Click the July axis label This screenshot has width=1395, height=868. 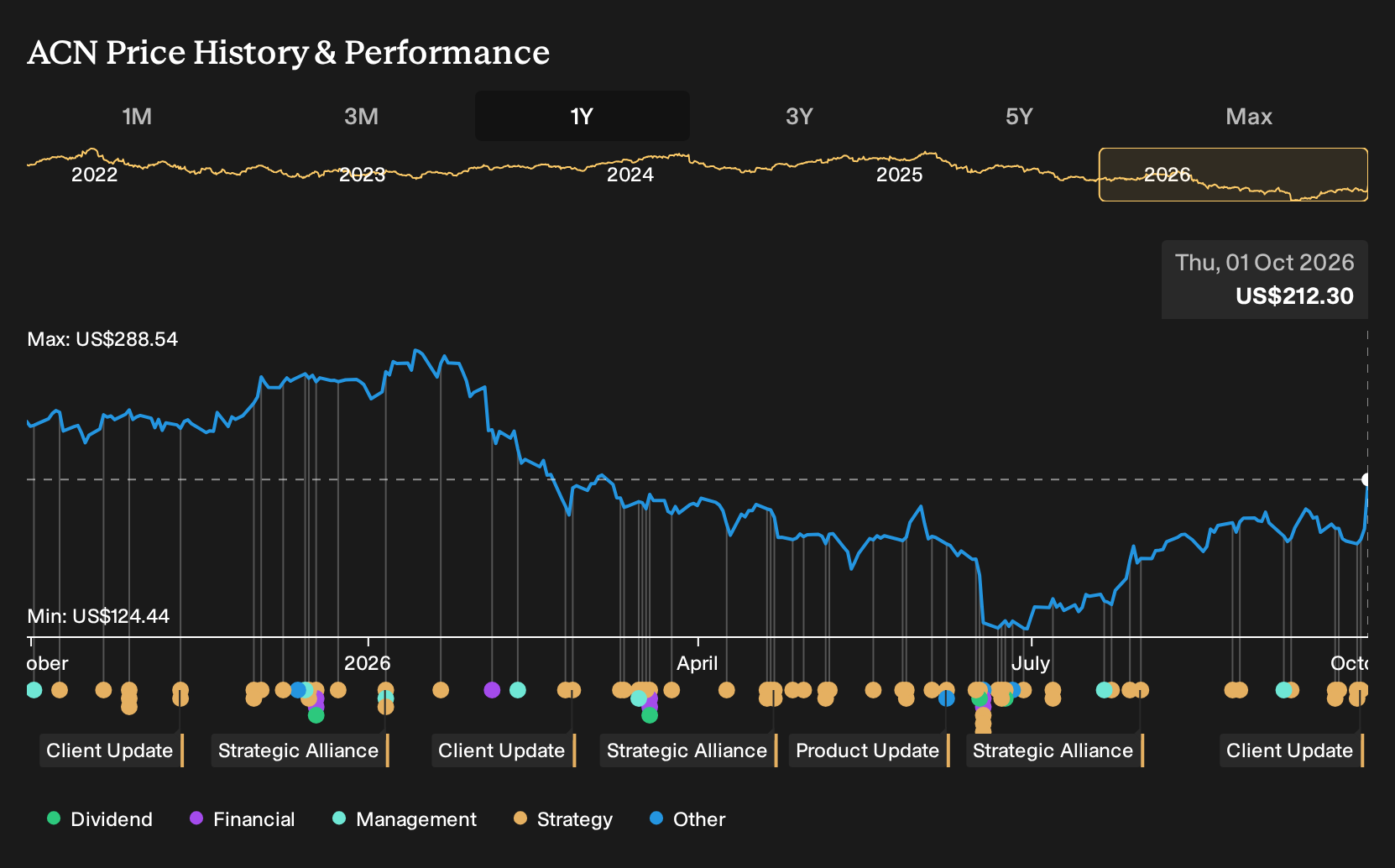coord(1031,663)
